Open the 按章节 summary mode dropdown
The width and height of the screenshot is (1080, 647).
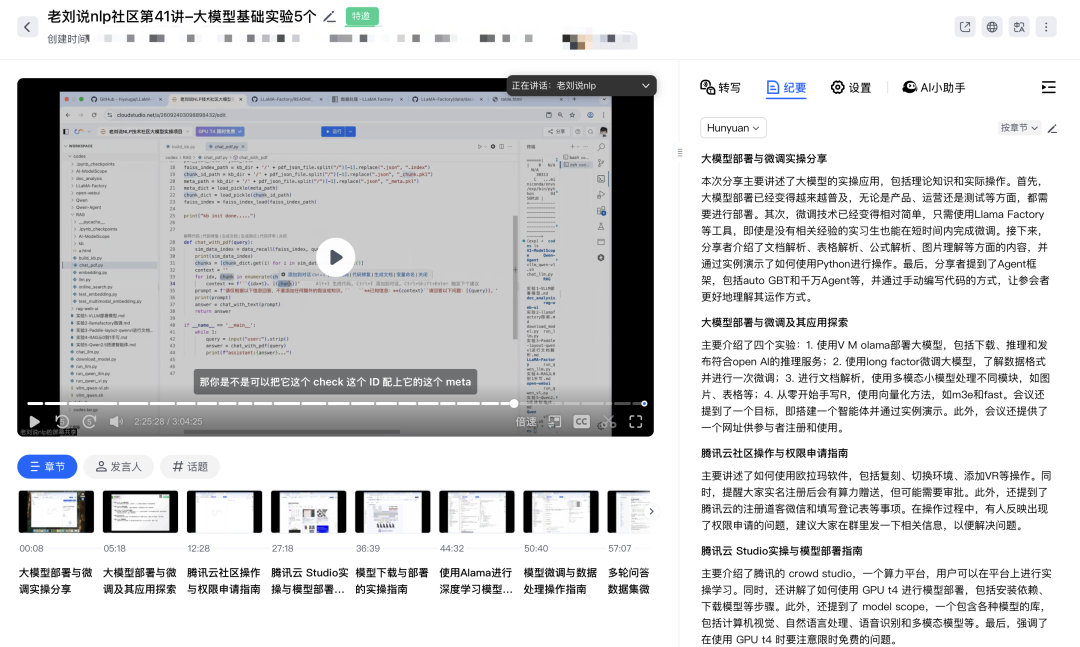(1019, 127)
